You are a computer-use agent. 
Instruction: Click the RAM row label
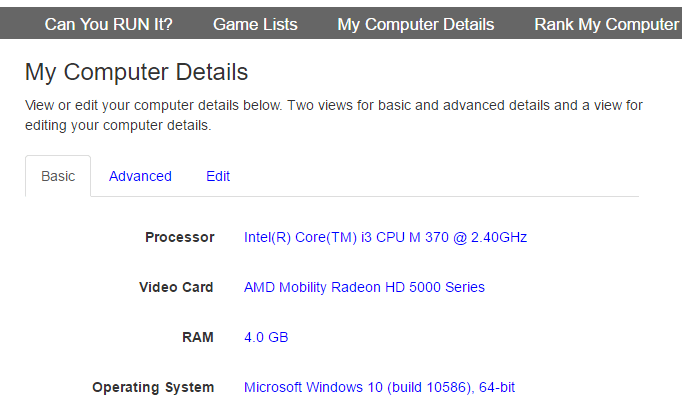coord(198,337)
